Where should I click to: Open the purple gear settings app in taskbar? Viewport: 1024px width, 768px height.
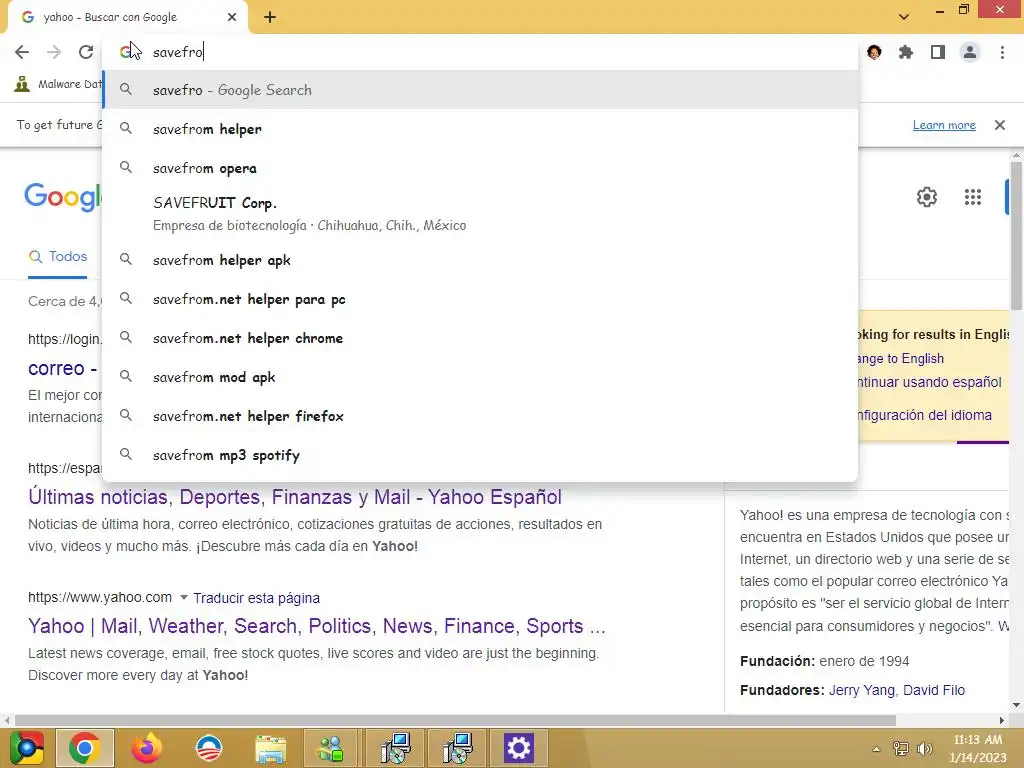(519, 748)
